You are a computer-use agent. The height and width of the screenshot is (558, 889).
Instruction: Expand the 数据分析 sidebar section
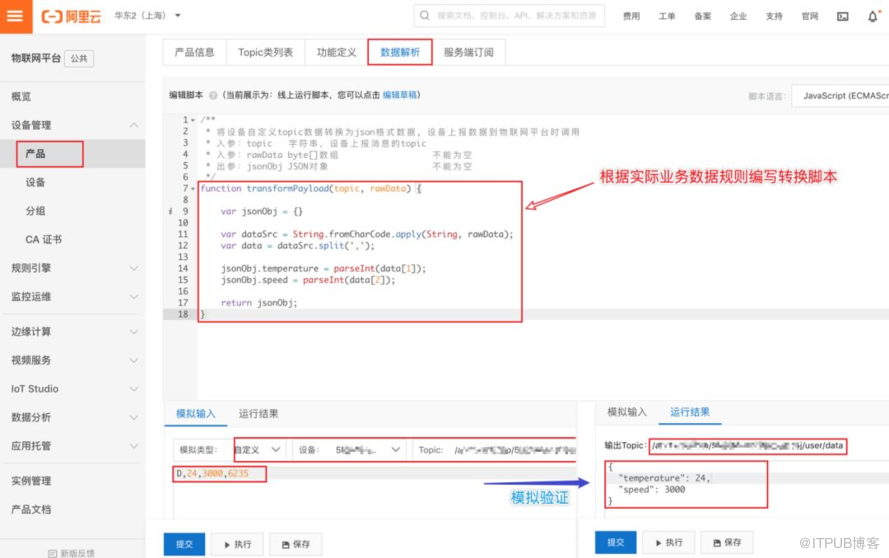pyautogui.click(x=73, y=417)
